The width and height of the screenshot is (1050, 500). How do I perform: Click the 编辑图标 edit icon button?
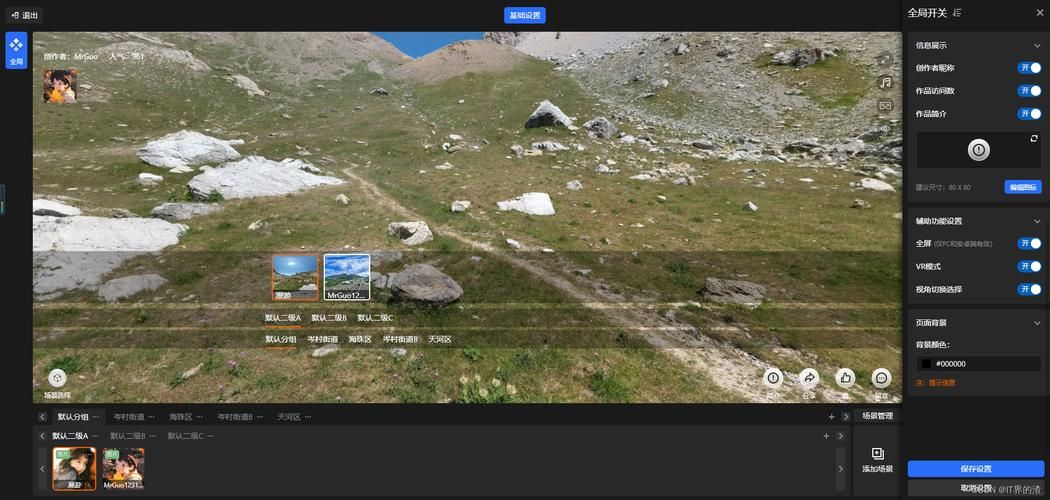click(x=1023, y=187)
